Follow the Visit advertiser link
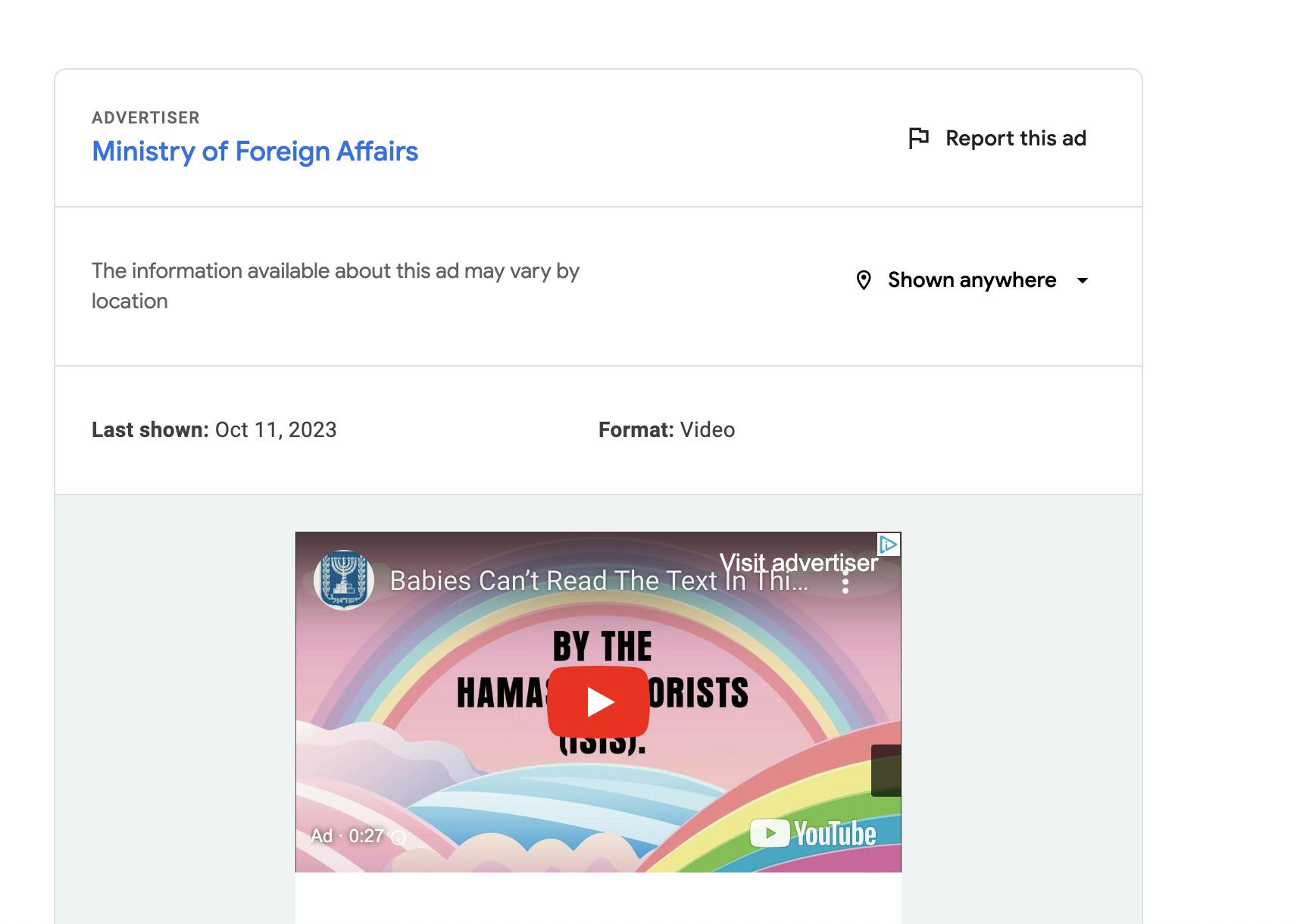 tap(798, 563)
